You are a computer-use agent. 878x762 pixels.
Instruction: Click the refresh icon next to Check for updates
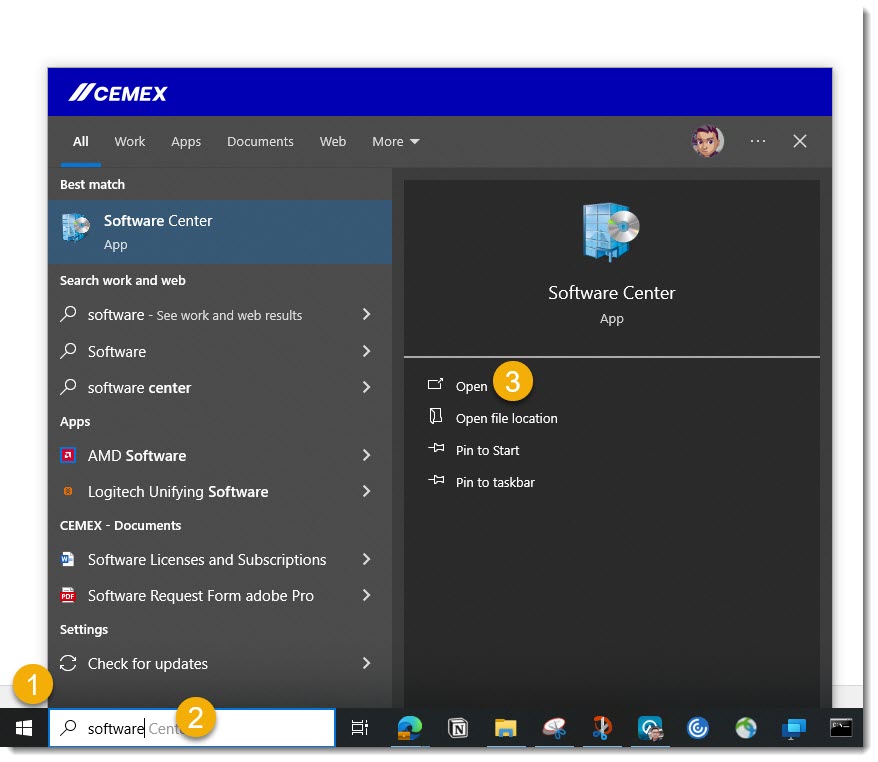[x=69, y=663]
